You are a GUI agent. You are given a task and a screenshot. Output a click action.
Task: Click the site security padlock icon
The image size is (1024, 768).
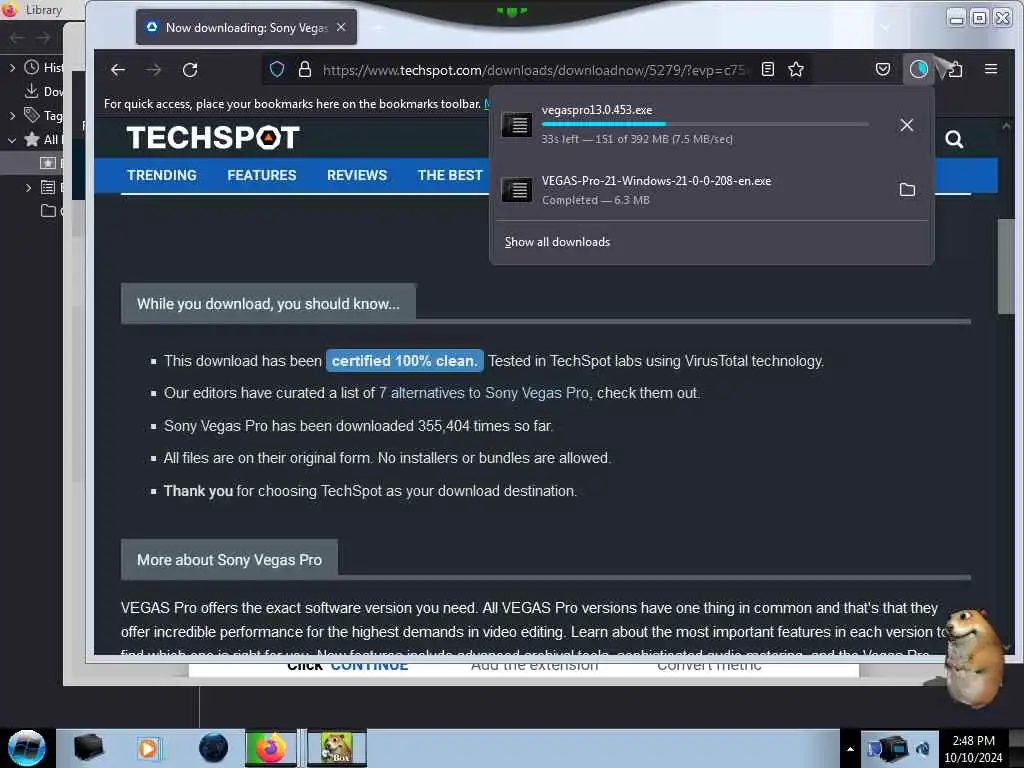(305, 69)
